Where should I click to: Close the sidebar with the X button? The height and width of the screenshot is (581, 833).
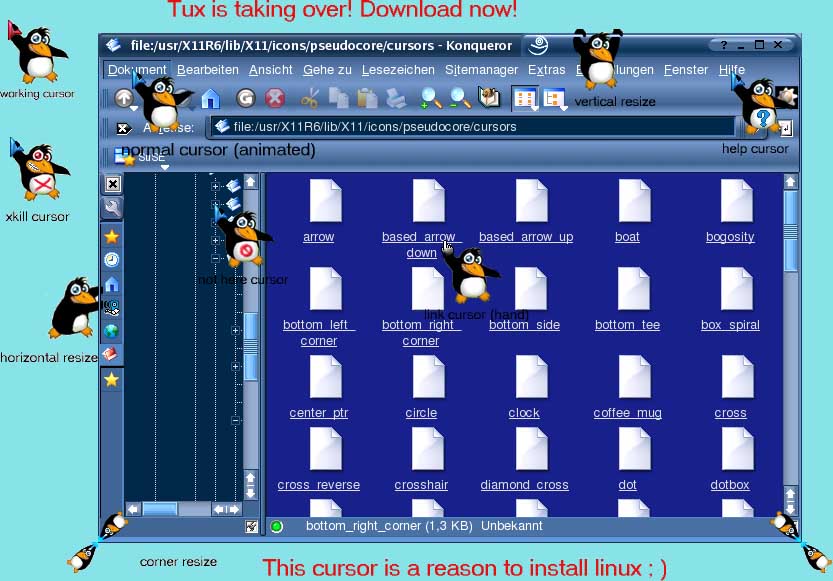pyautogui.click(x=113, y=184)
